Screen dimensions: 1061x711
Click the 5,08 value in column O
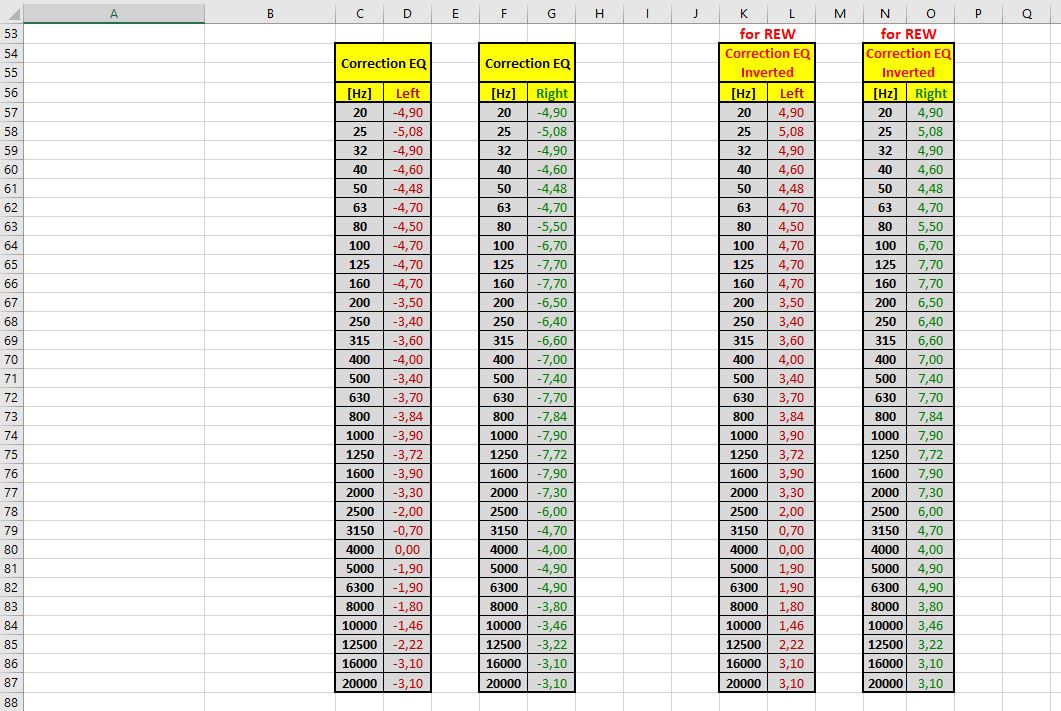(x=930, y=131)
